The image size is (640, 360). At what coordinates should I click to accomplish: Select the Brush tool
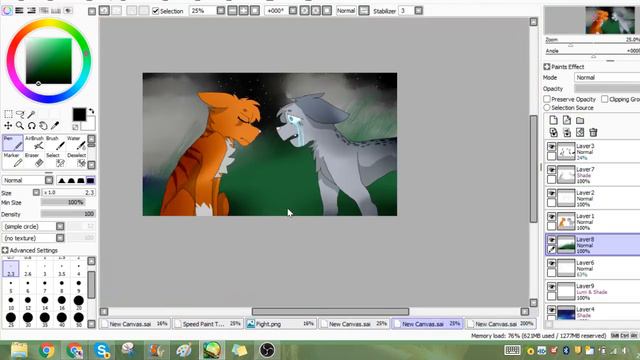pyautogui.click(x=55, y=143)
